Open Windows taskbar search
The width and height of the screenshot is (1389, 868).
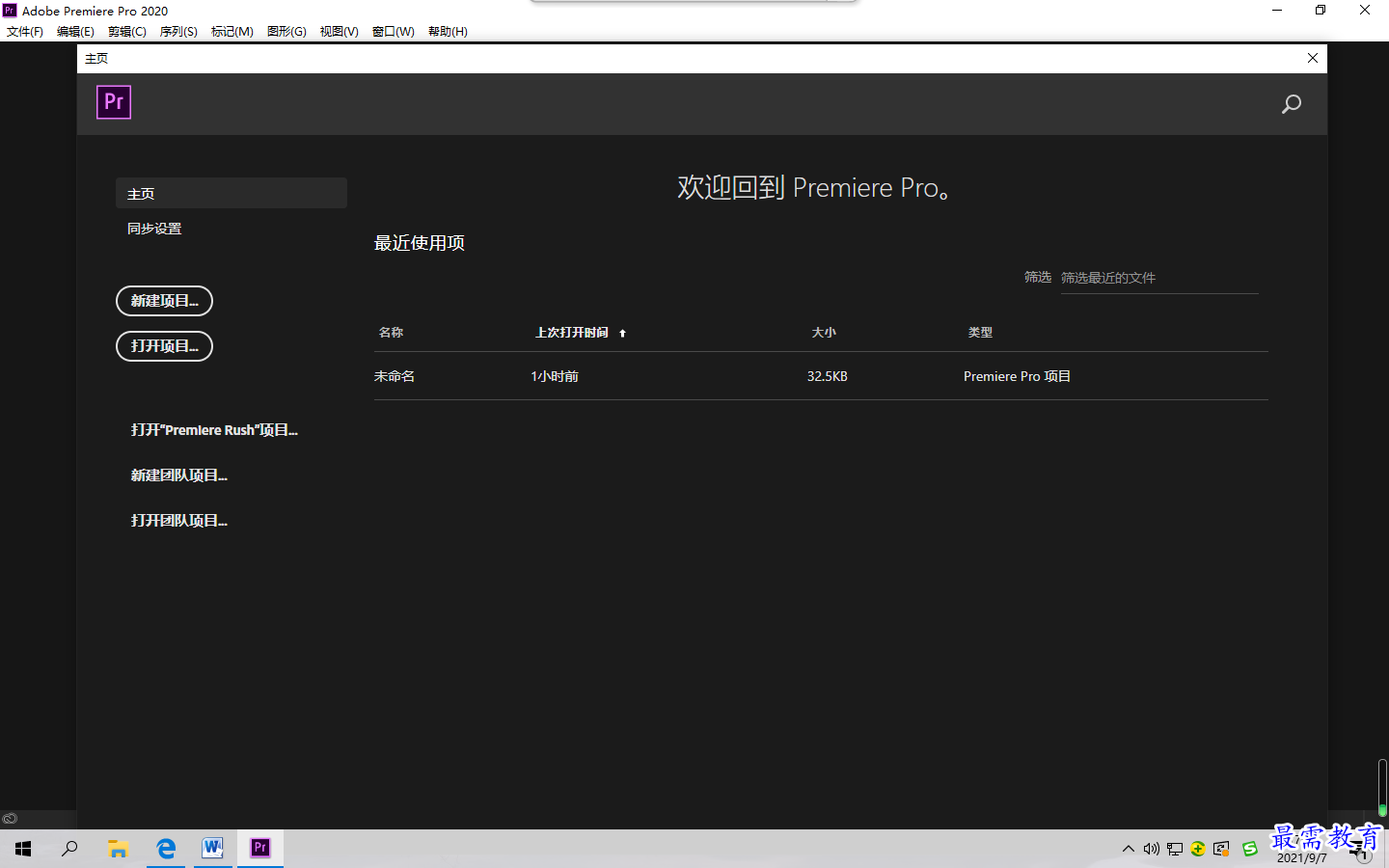pyautogui.click(x=69, y=849)
